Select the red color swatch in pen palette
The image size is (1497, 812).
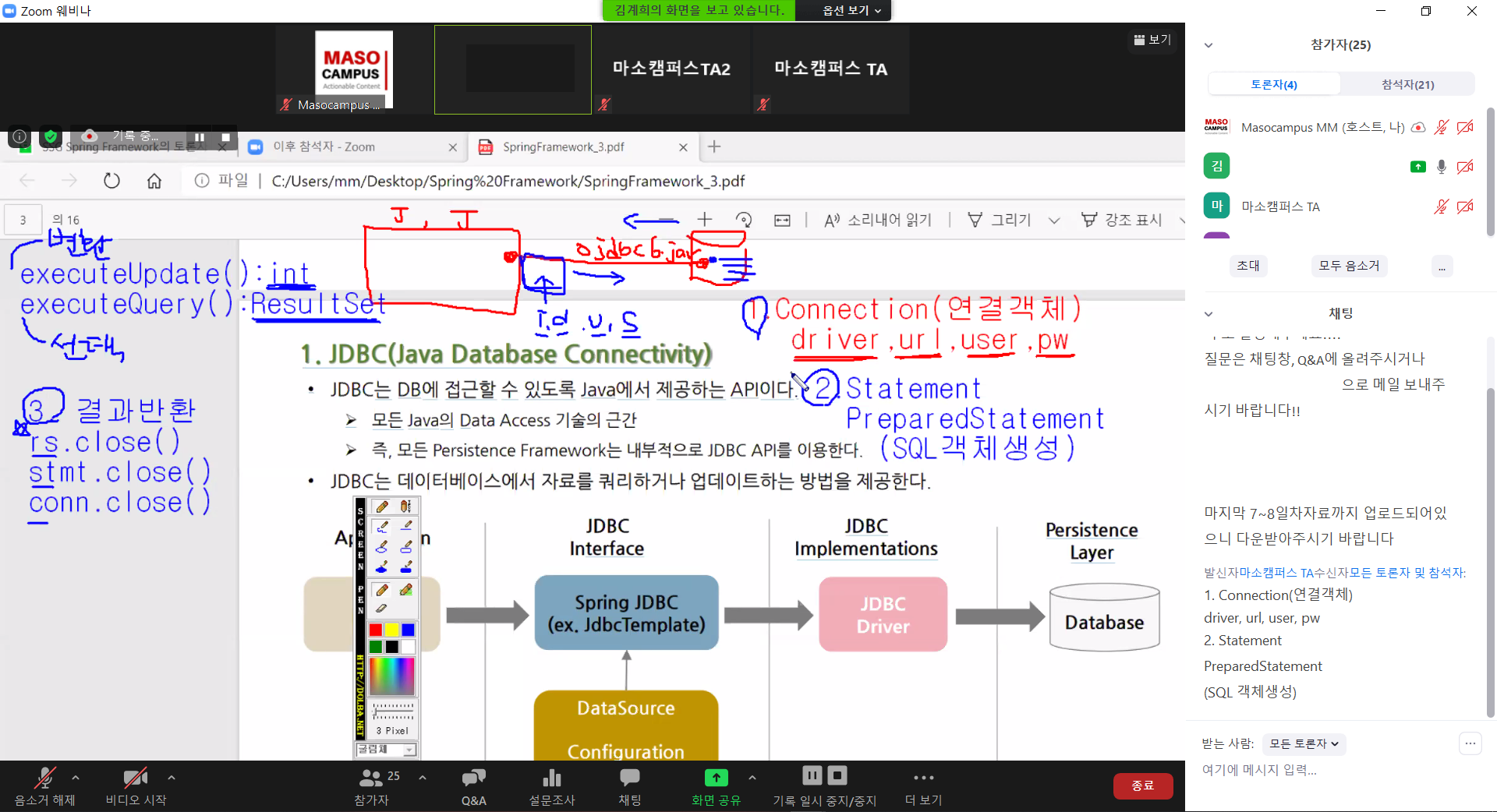click(x=376, y=630)
